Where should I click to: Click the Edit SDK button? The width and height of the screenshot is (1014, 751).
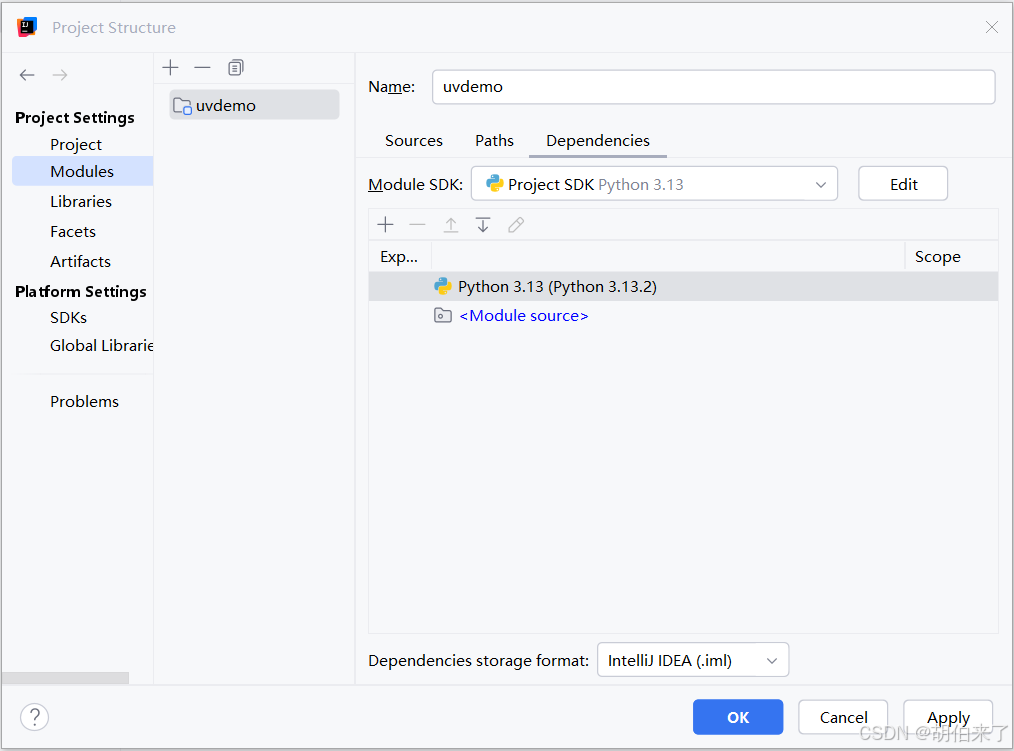tap(903, 184)
